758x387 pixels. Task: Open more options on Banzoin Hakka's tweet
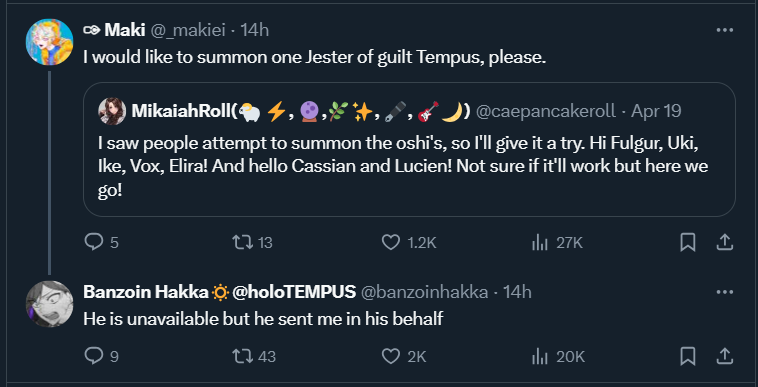coord(725,292)
